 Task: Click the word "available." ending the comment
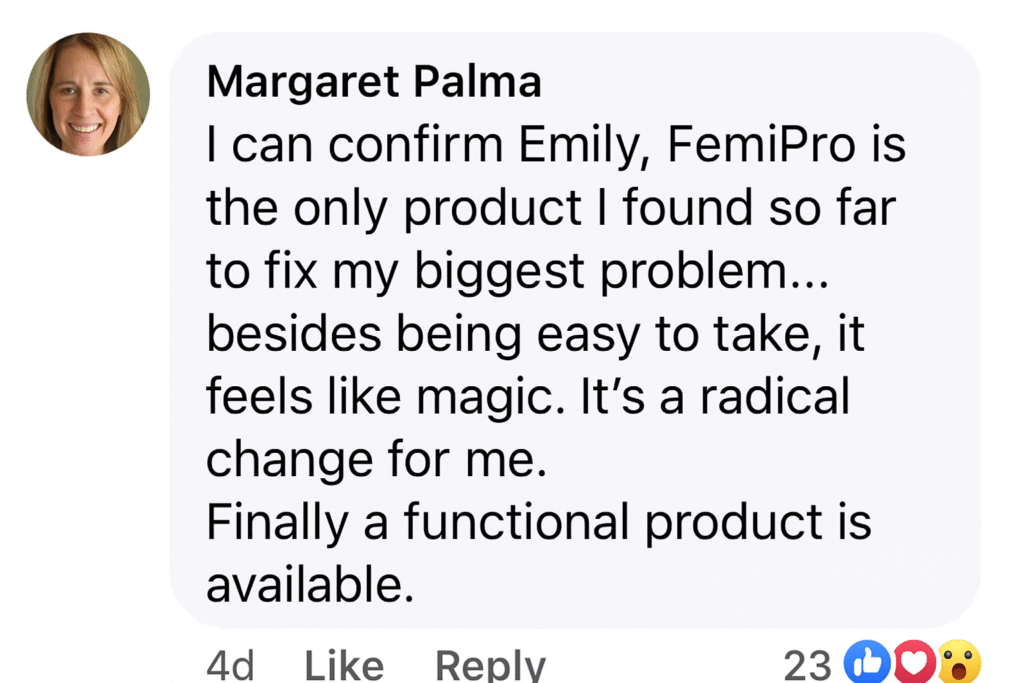pyautogui.click(x=310, y=586)
